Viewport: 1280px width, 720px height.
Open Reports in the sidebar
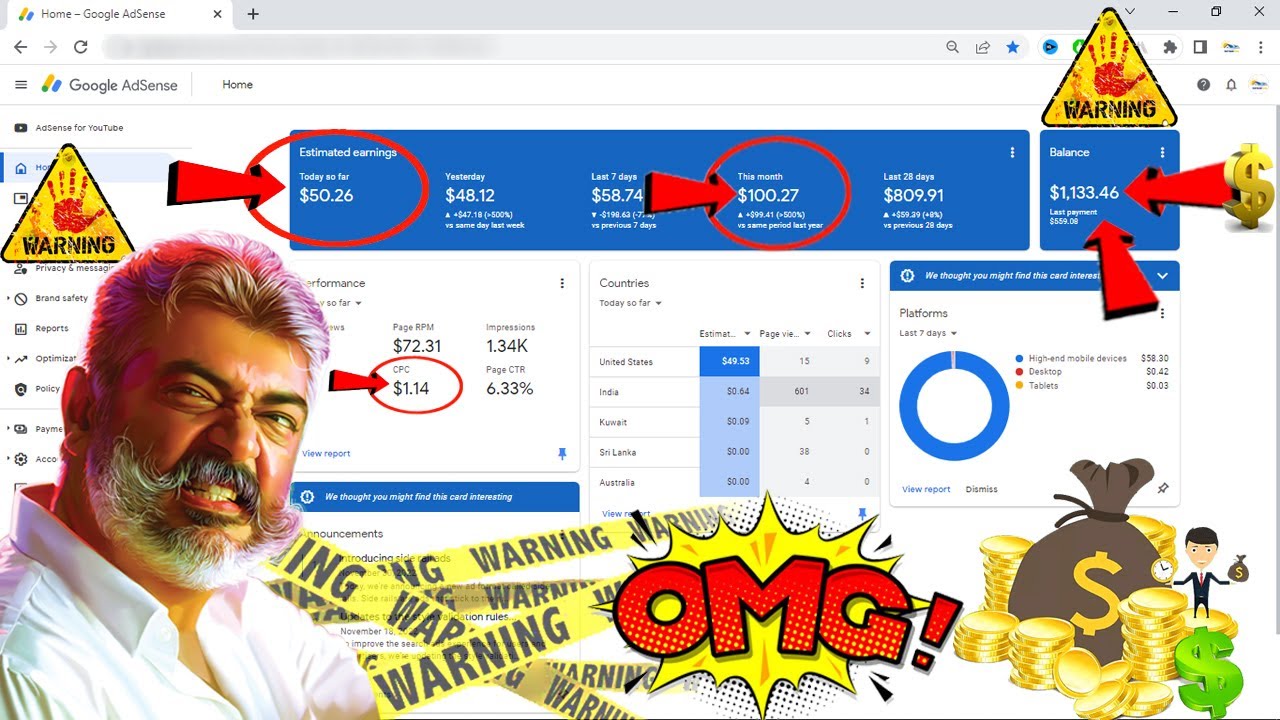click(43, 329)
